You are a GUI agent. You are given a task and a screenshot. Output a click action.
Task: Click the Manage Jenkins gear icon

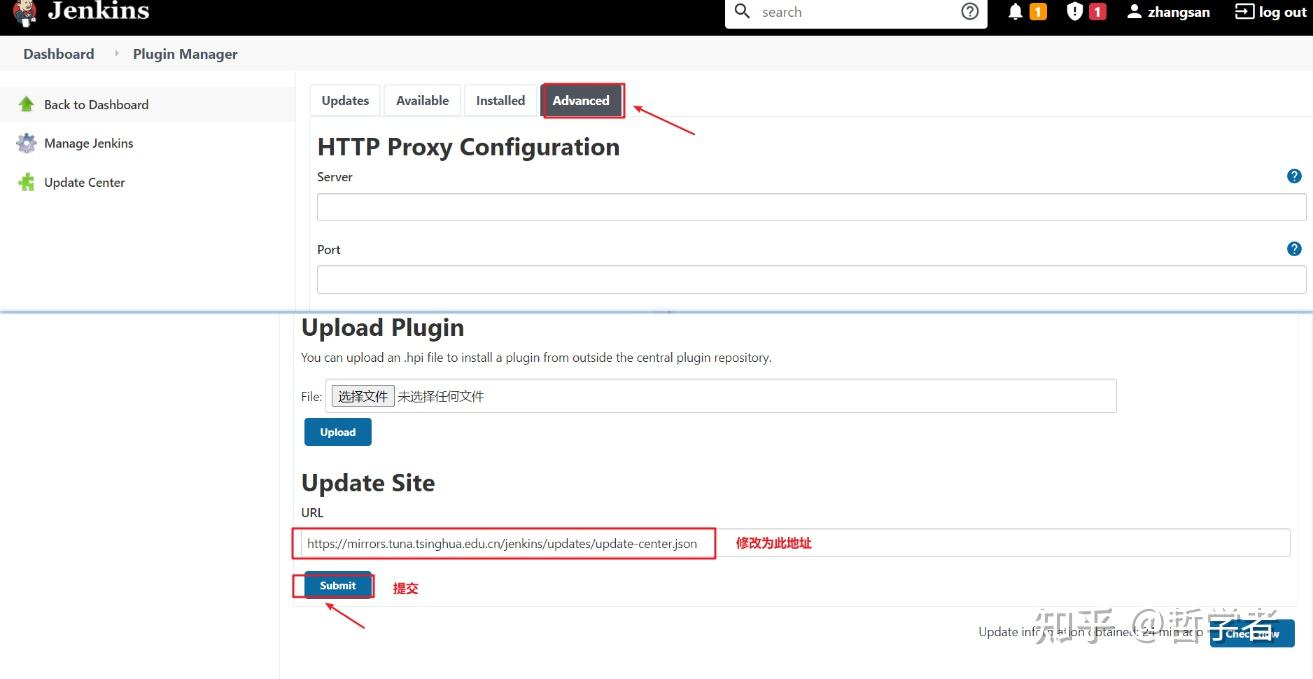tap(26, 143)
